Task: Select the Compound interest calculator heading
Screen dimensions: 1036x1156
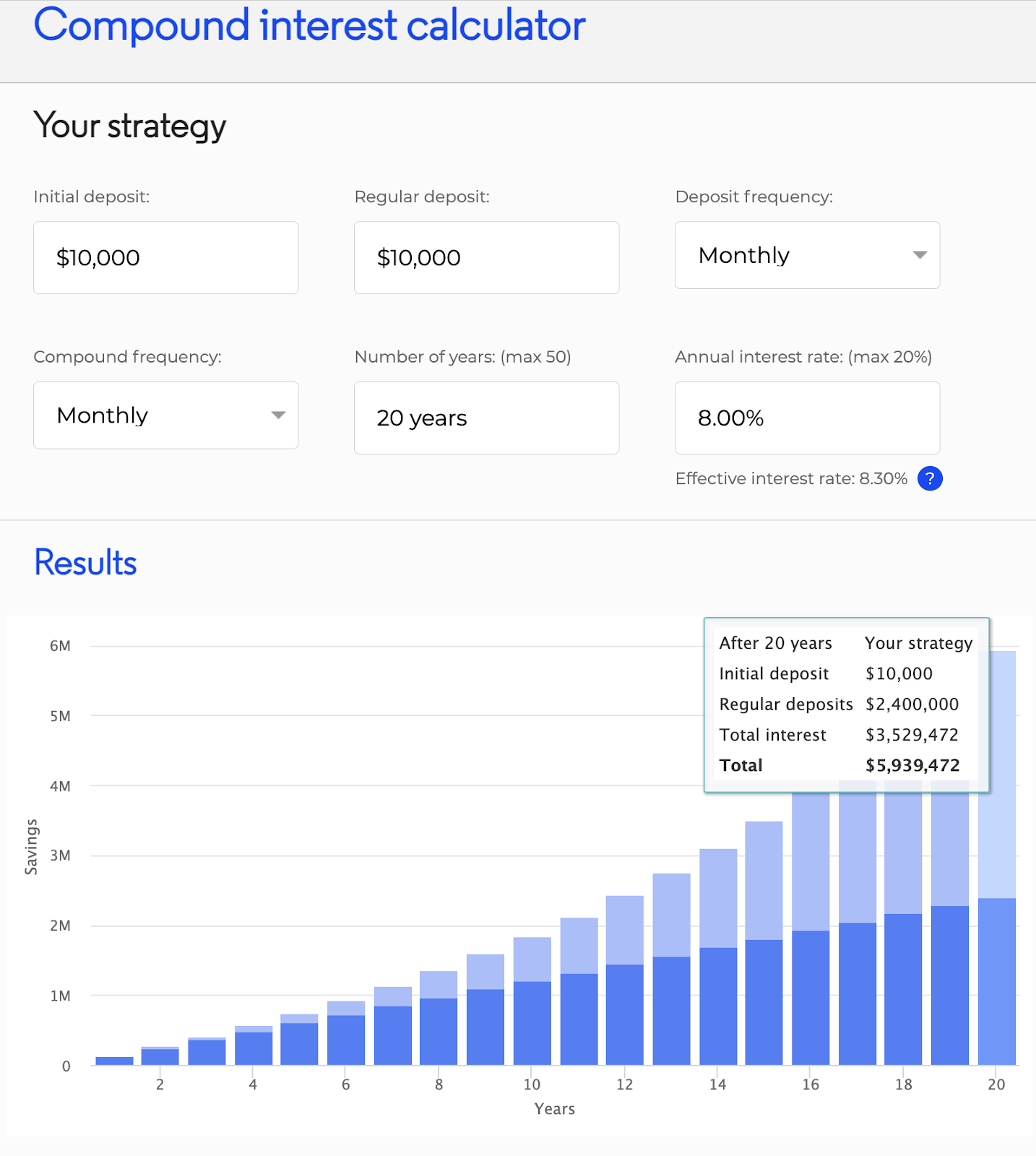Action: click(x=309, y=26)
